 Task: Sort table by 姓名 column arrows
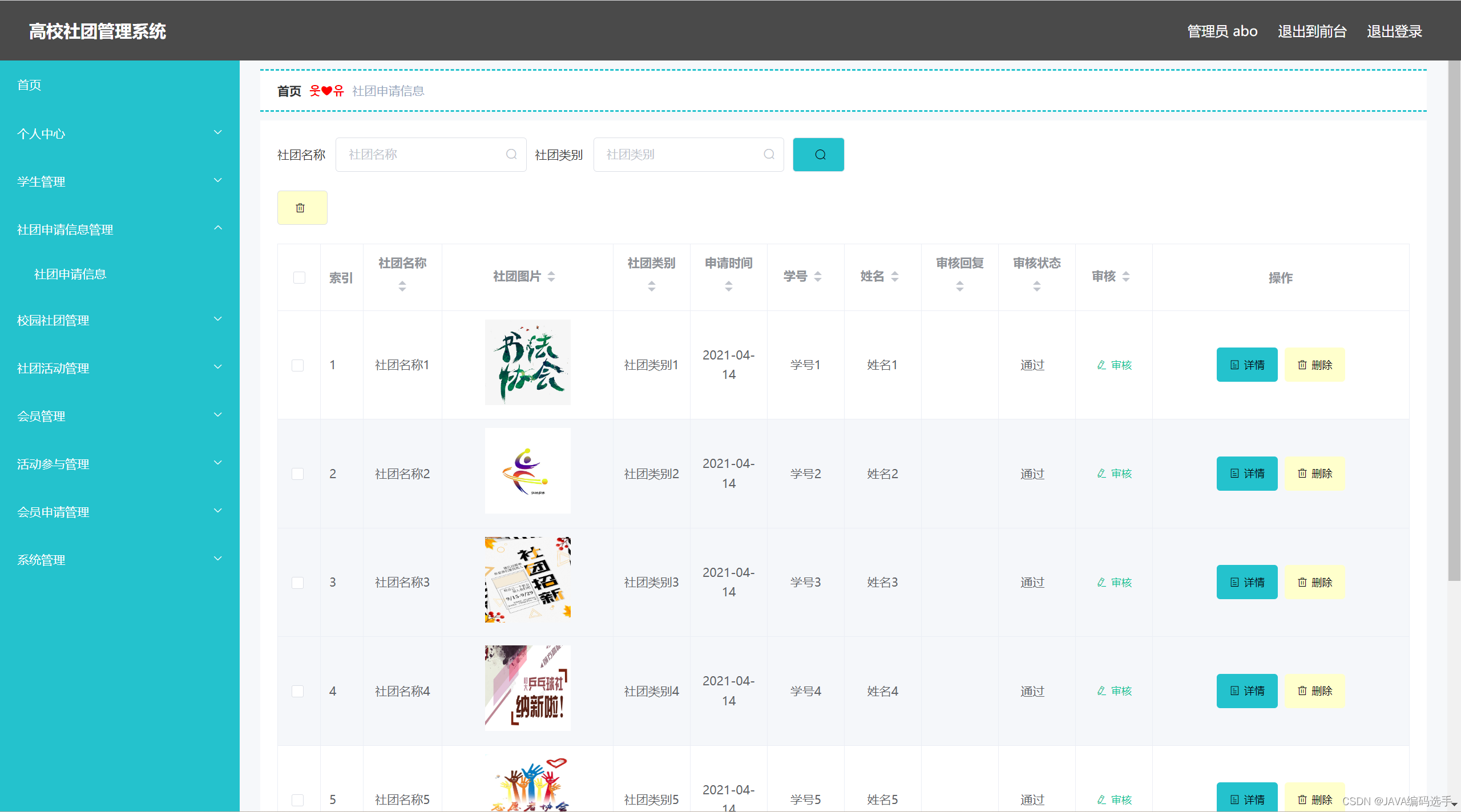click(895, 277)
